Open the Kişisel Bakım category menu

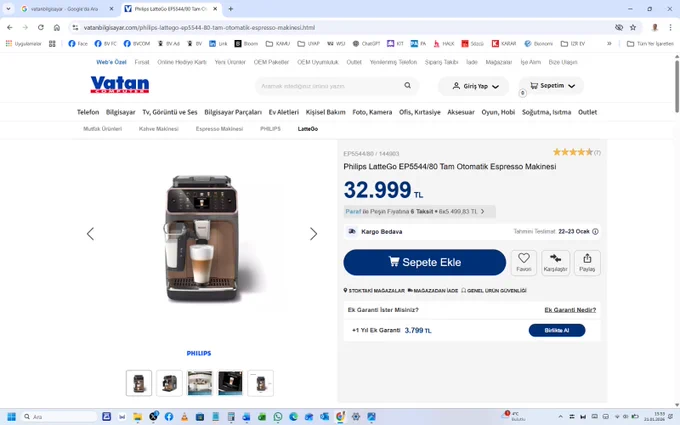point(325,112)
